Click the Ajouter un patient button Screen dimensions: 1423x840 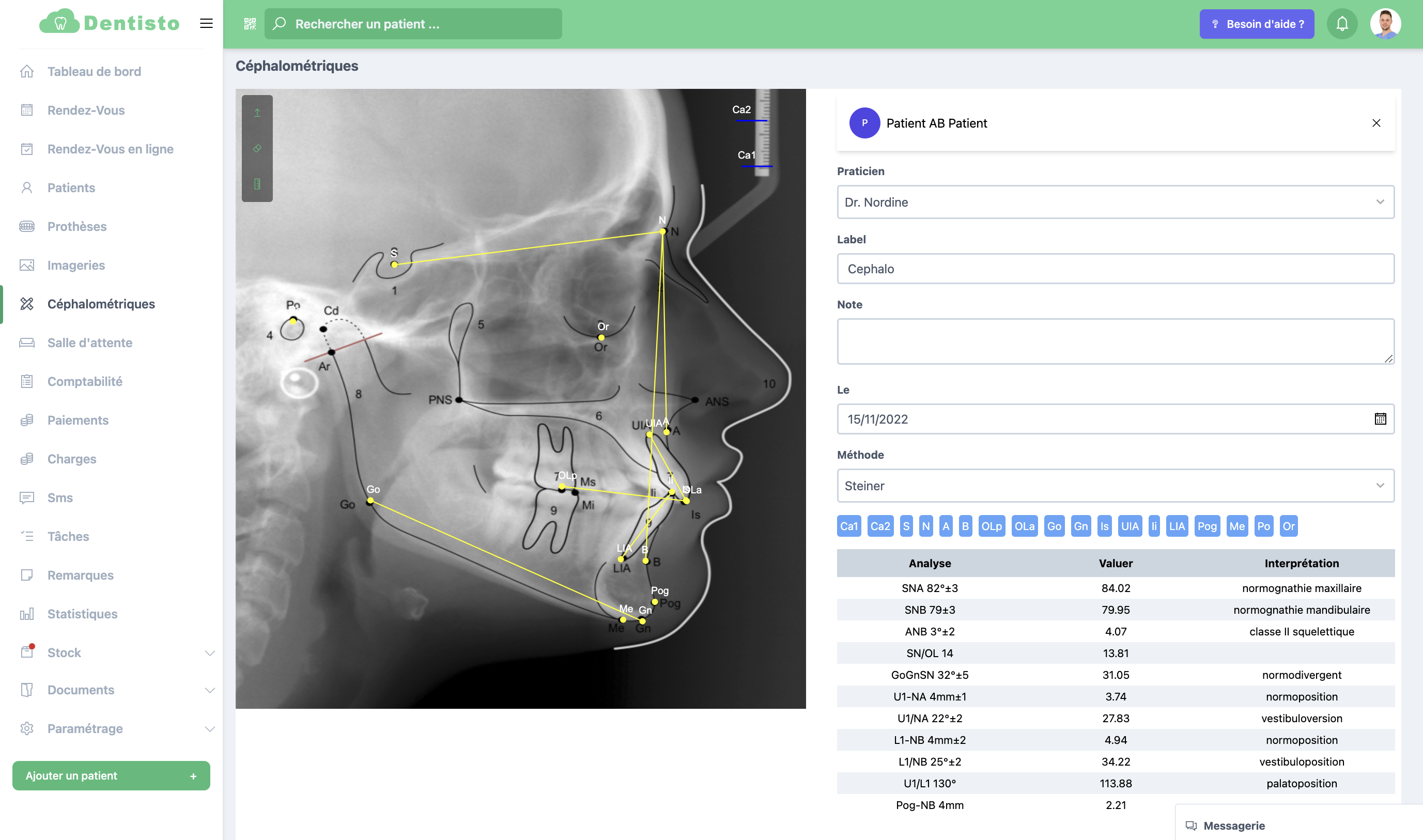point(111,775)
